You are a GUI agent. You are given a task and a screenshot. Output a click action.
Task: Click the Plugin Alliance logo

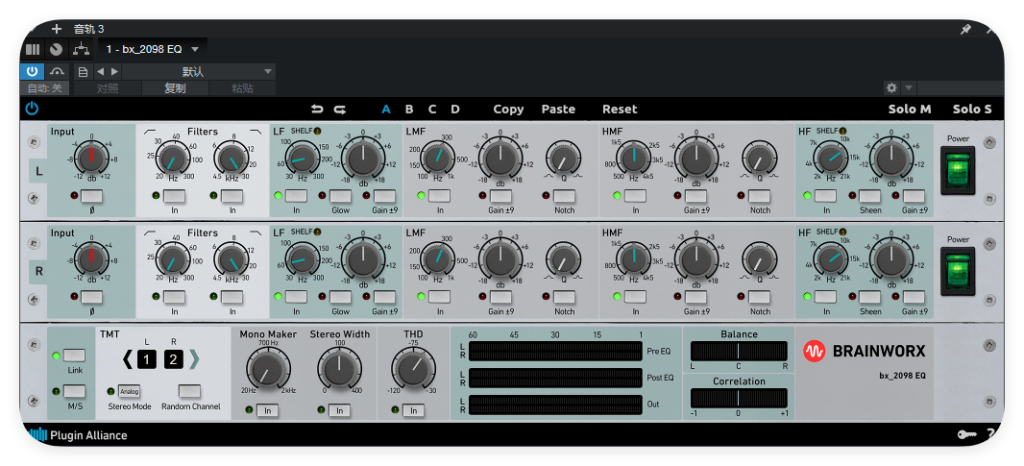pos(78,435)
